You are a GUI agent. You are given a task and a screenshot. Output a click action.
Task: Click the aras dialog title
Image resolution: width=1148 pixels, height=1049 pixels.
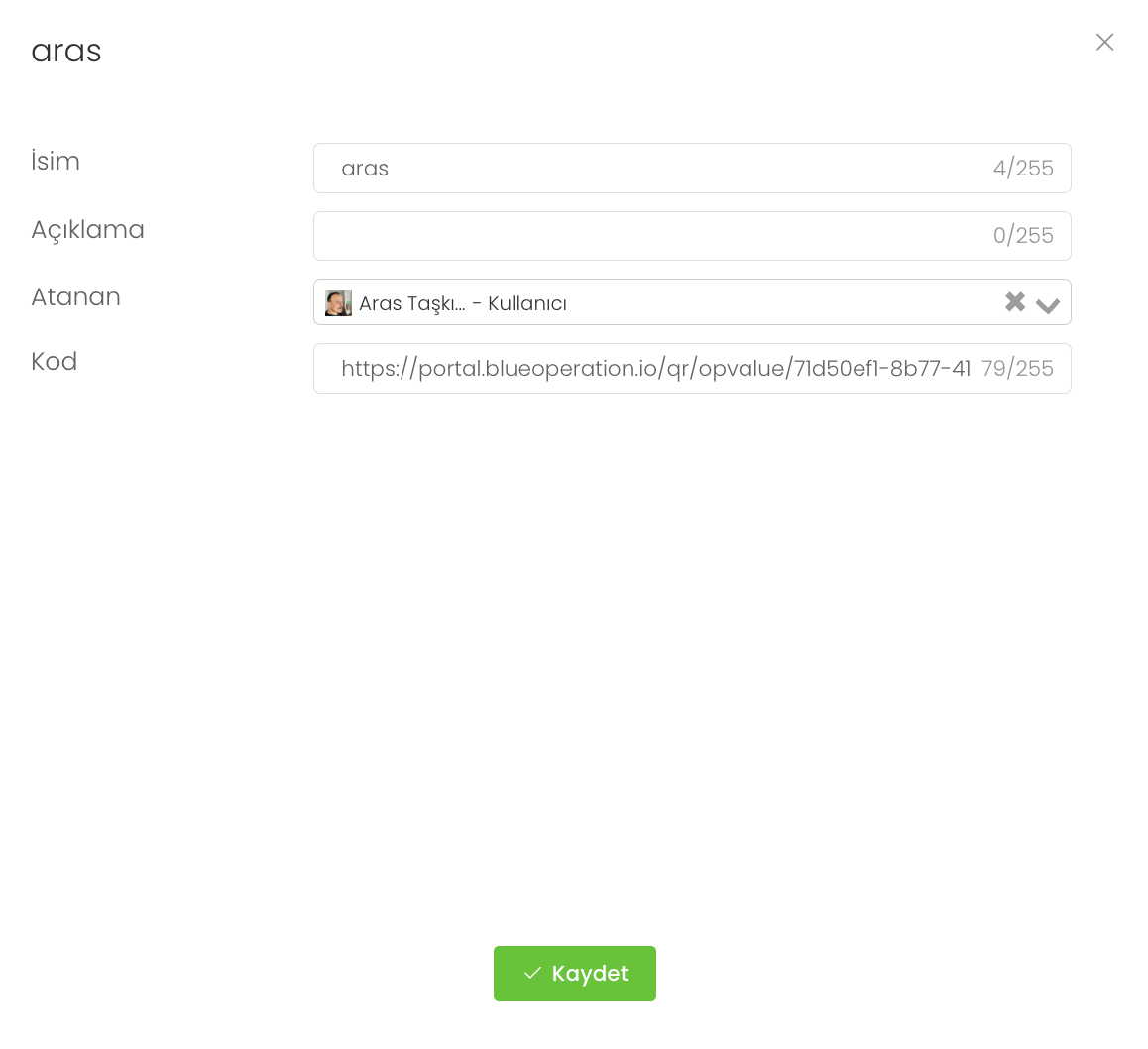(x=66, y=51)
